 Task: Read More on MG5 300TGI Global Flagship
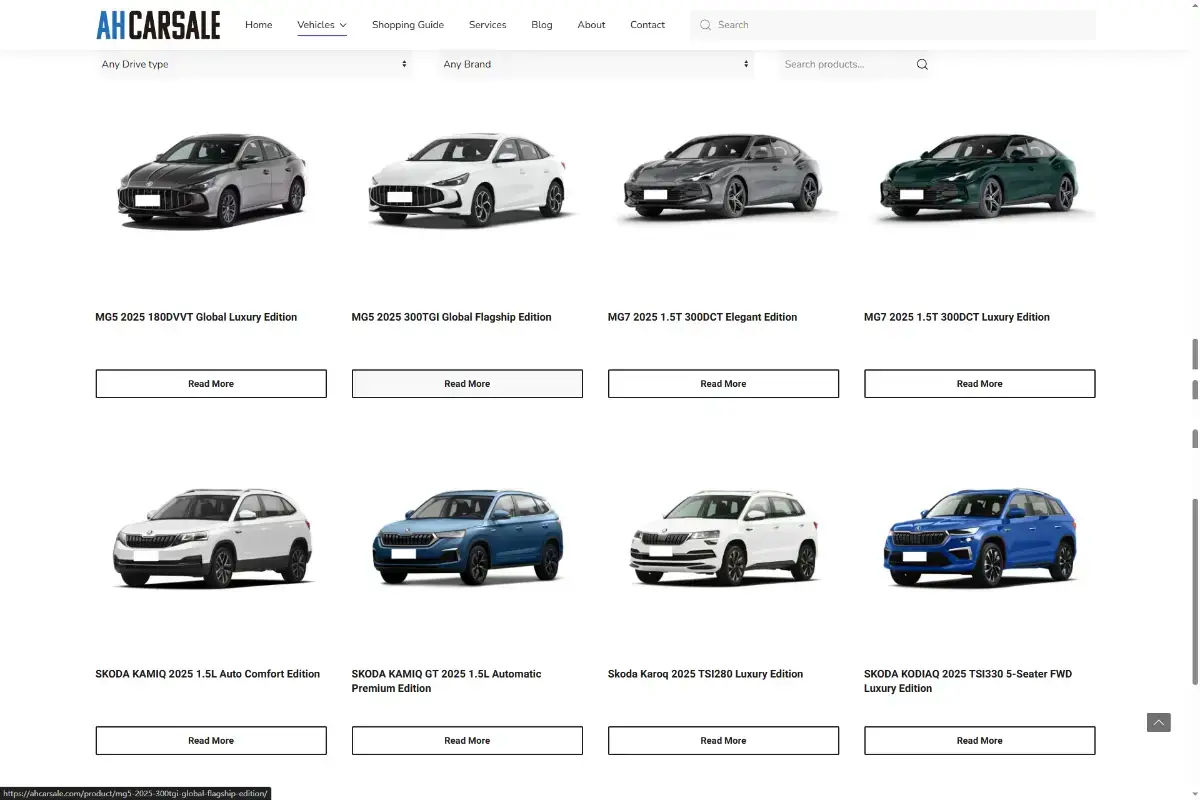point(467,384)
